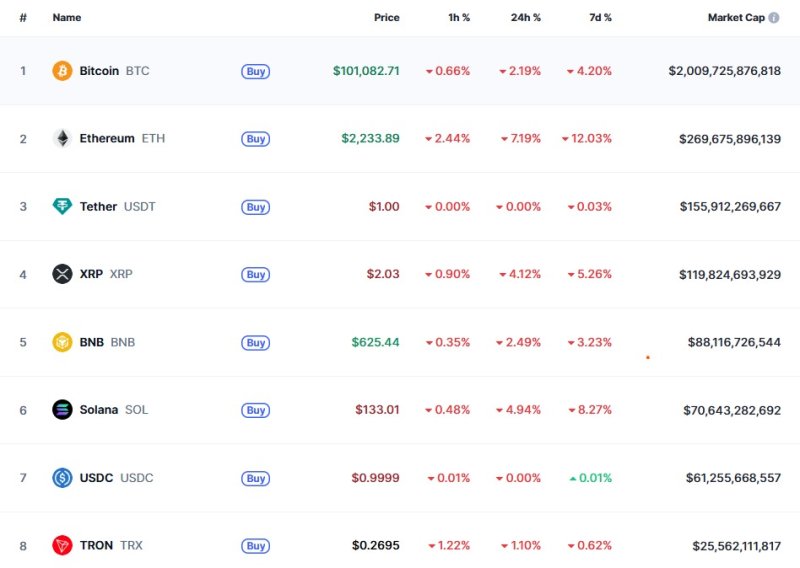Image resolution: width=800 pixels, height=568 pixels.
Task: Click the USDC logo icon
Action: click(62, 478)
